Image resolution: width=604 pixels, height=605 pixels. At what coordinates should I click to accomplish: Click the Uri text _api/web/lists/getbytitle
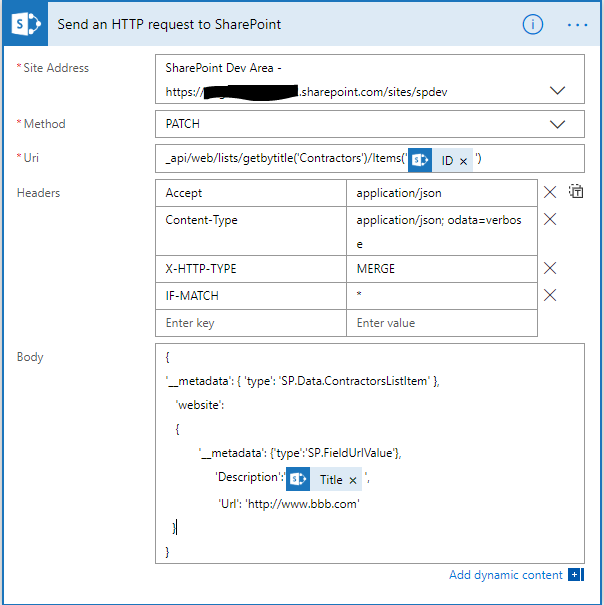tap(286, 158)
